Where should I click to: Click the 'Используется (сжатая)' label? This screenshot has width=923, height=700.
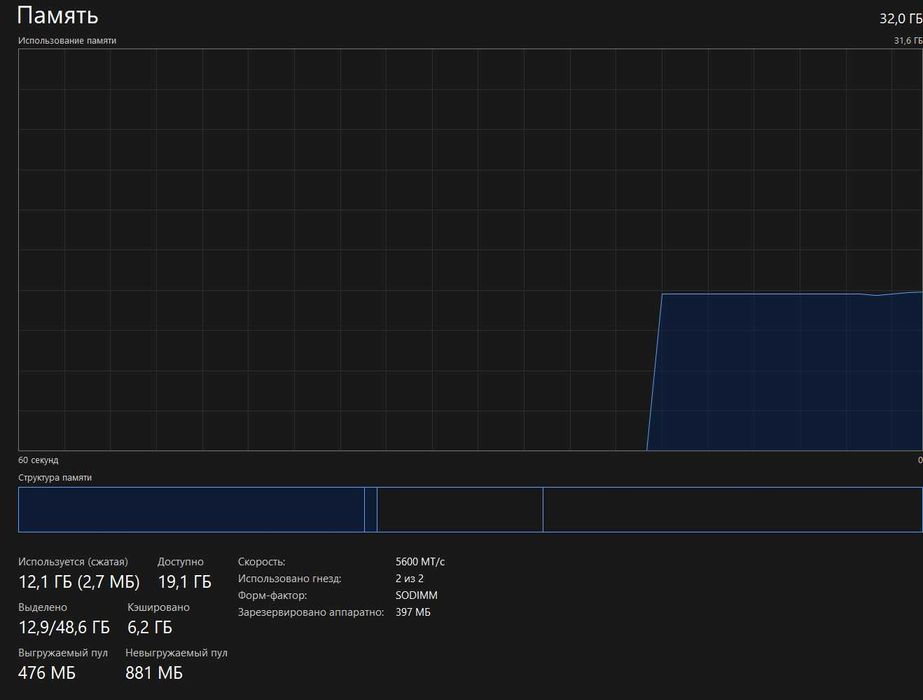pos(73,562)
